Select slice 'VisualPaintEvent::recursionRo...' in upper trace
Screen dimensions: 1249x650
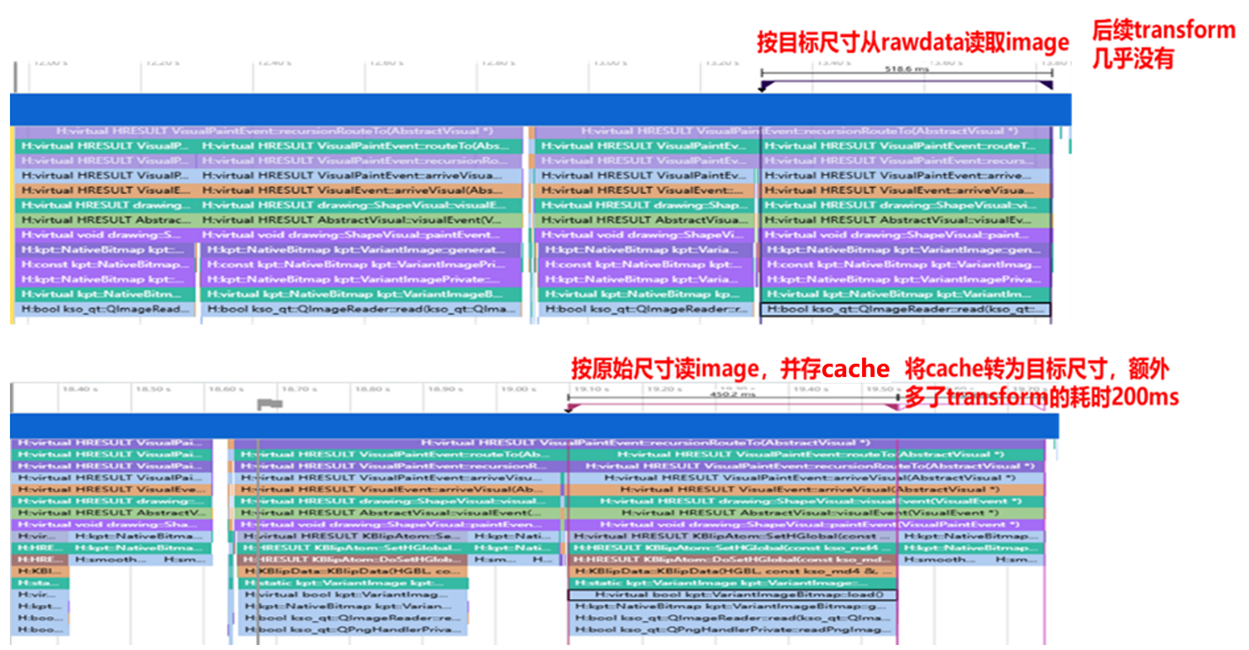tap(361, 160)
